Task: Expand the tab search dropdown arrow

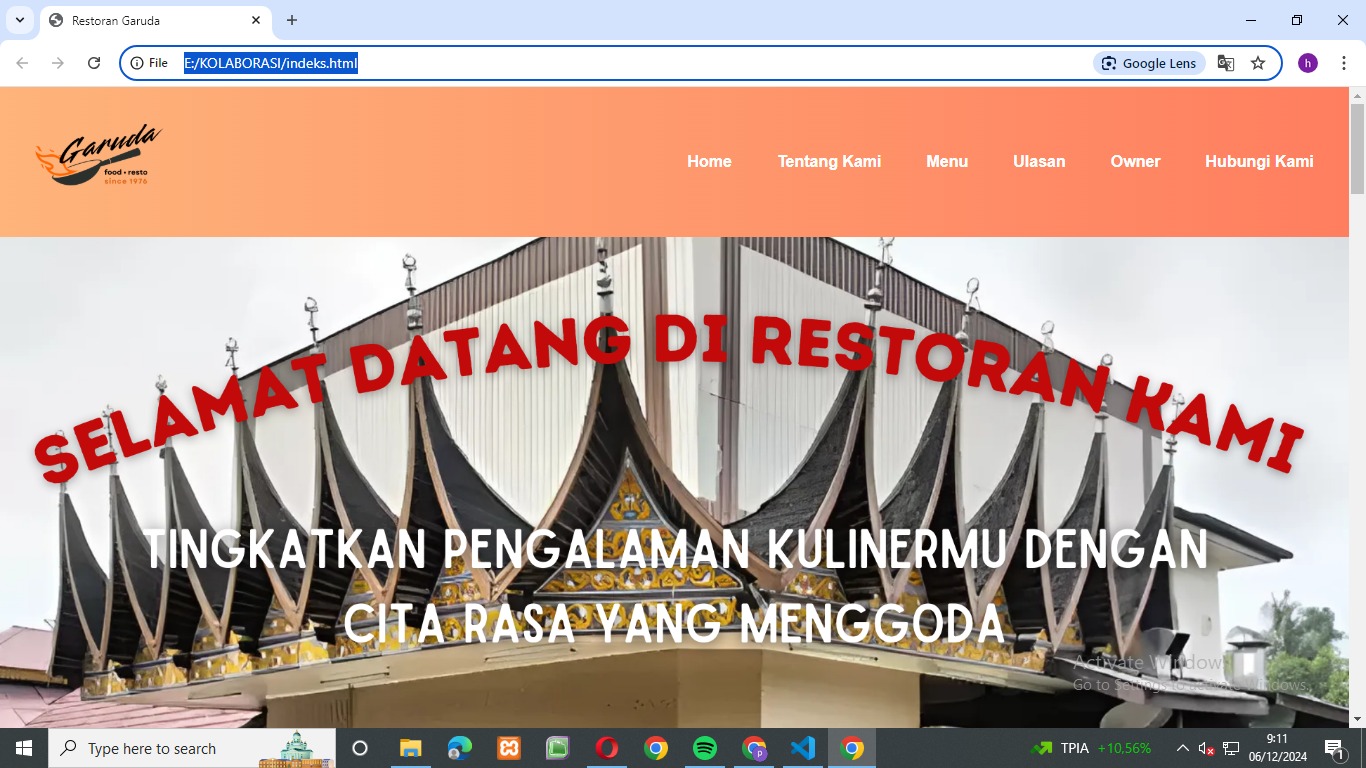Action: coord(19,20)
